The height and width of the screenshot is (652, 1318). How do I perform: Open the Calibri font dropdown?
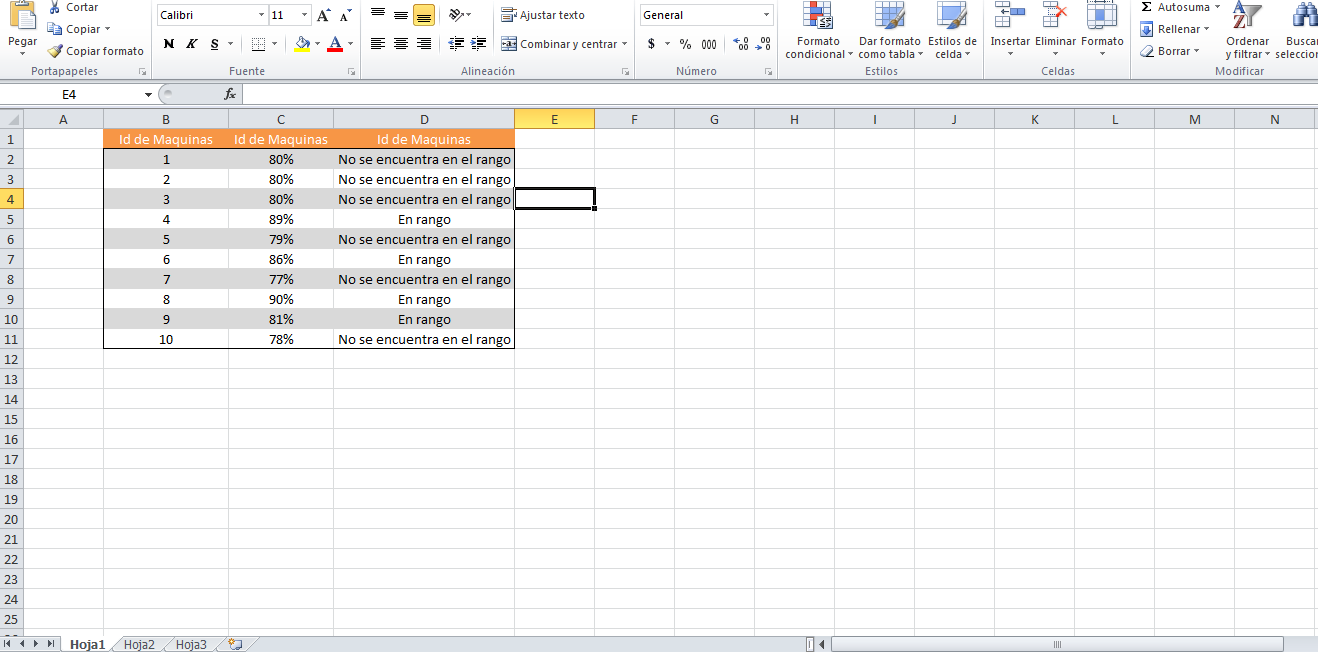(x=261, y=14)
